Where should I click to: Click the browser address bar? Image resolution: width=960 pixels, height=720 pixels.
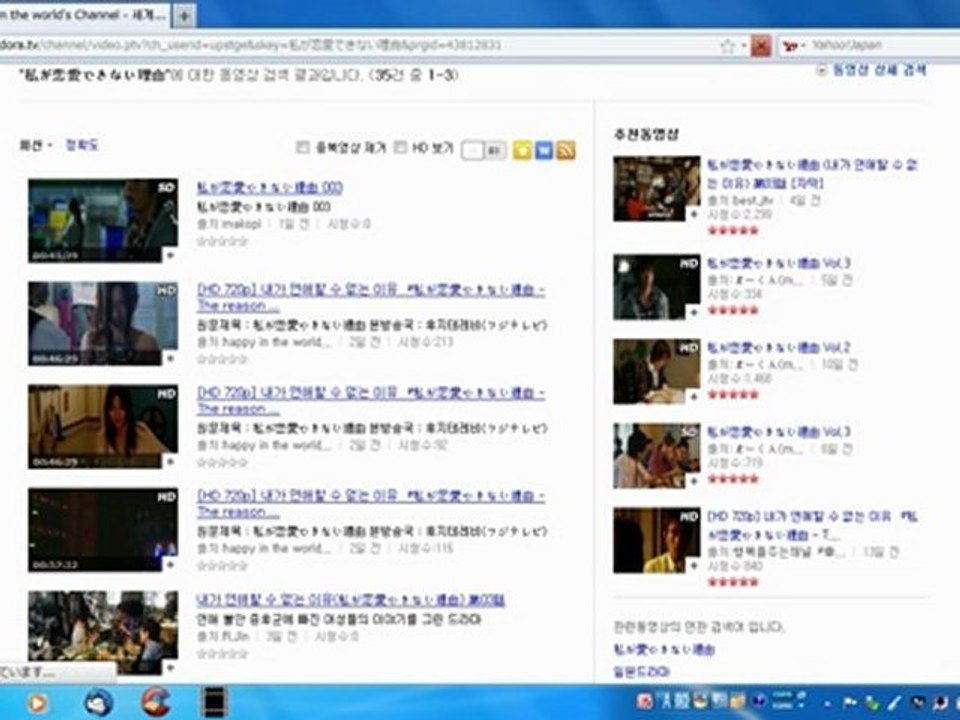point(358,45)
